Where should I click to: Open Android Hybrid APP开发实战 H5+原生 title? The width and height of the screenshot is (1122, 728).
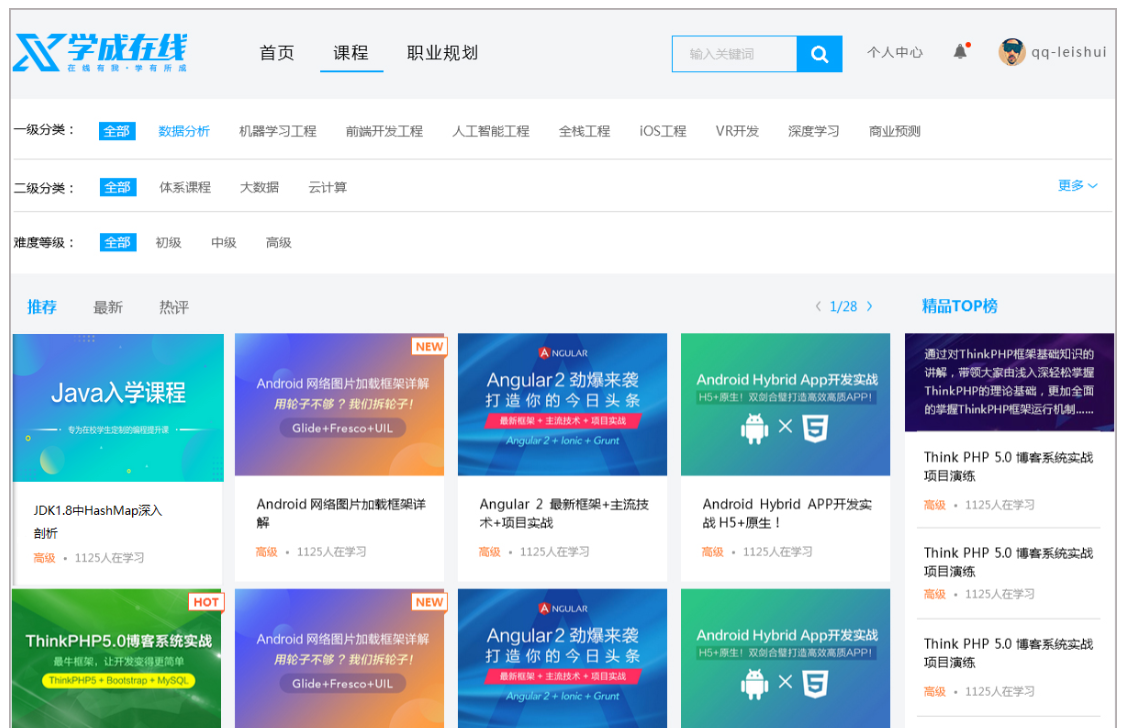point(786,513)
